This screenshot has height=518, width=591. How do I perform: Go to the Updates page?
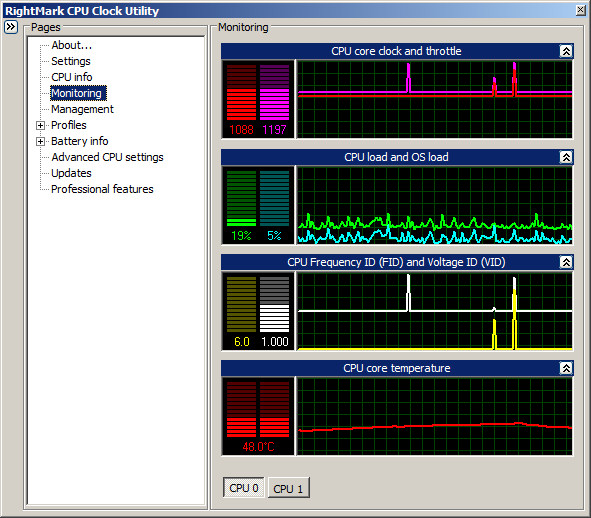pos(71,173)
